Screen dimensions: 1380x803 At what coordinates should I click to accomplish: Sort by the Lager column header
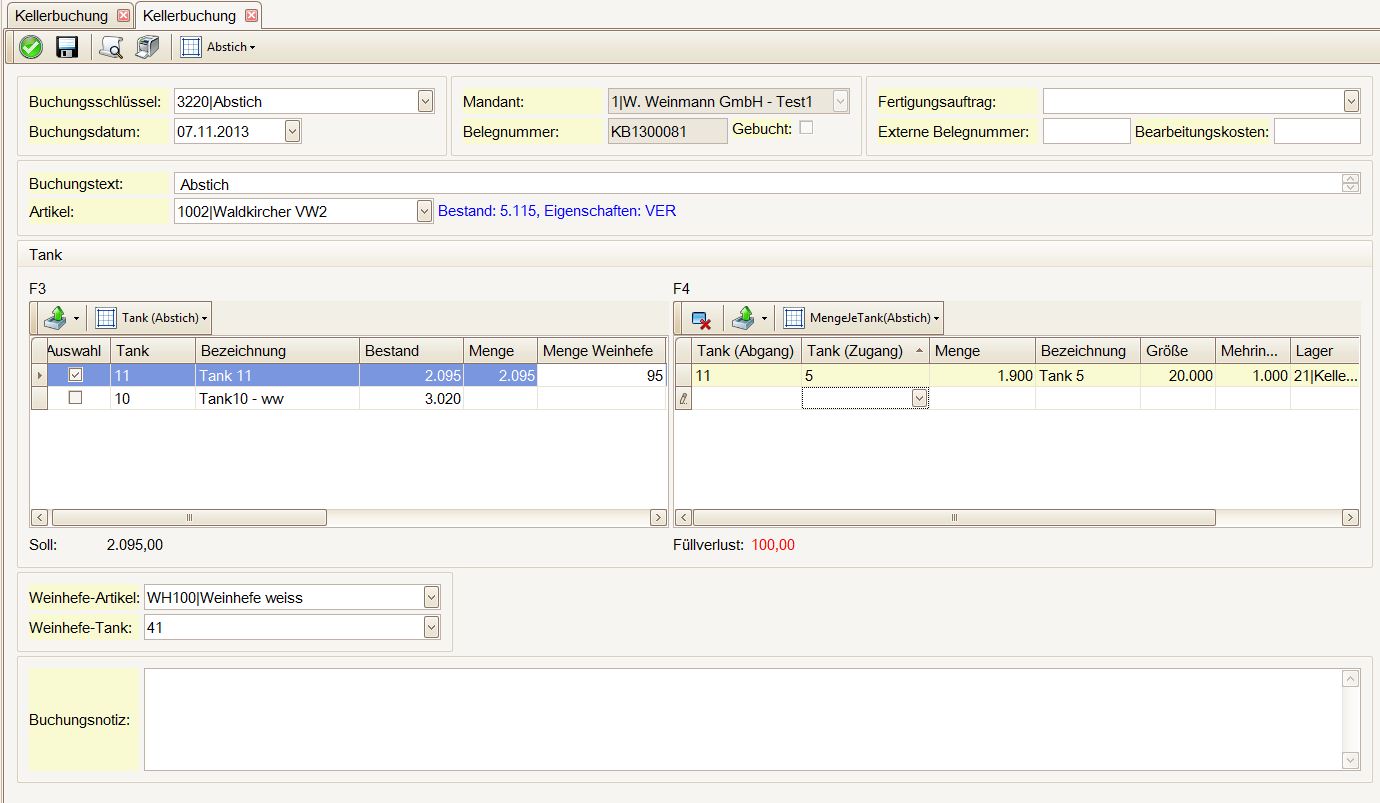pyautogui.click(x=1324, y=351)
